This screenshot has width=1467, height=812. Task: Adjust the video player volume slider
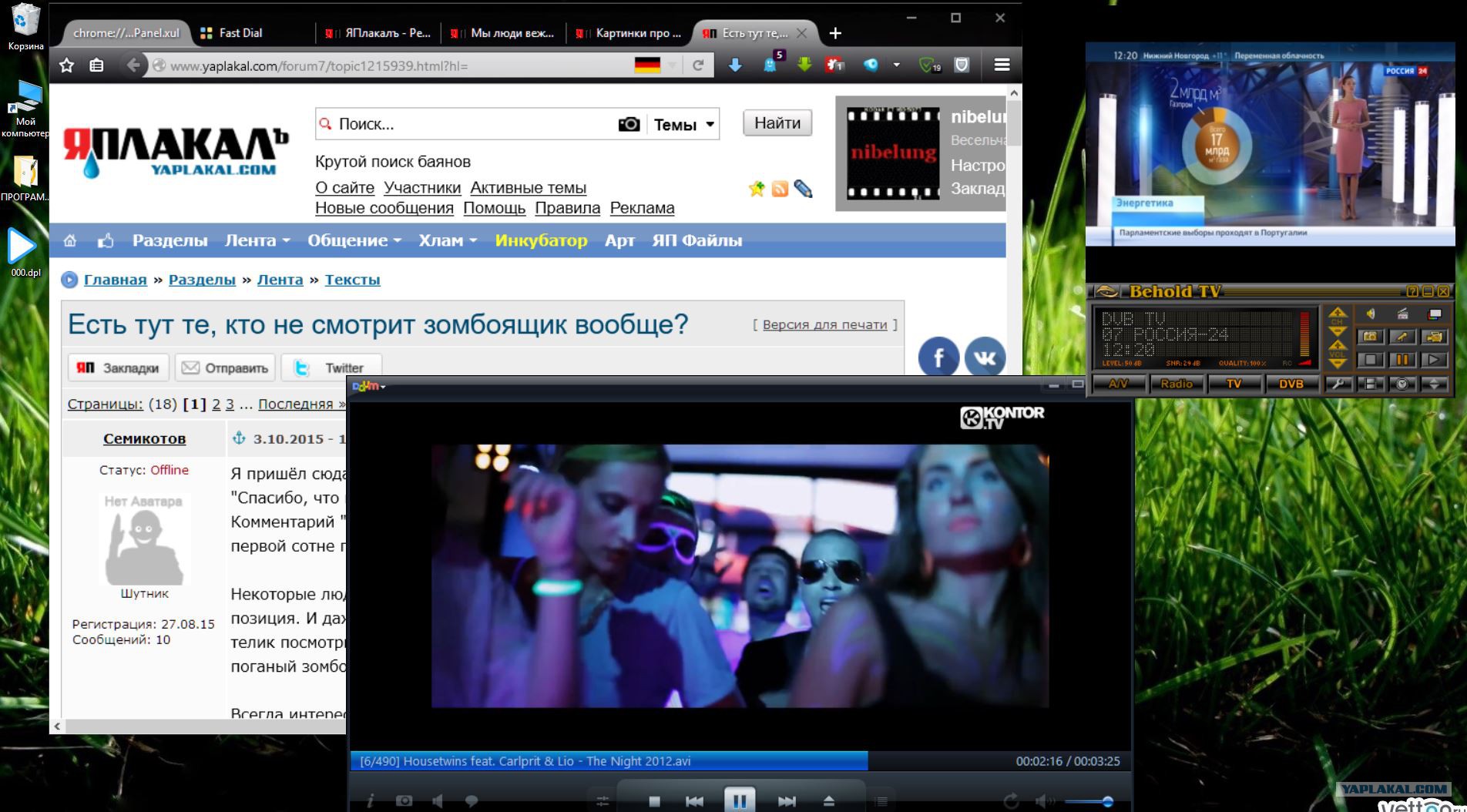(x=1088, y=802)
